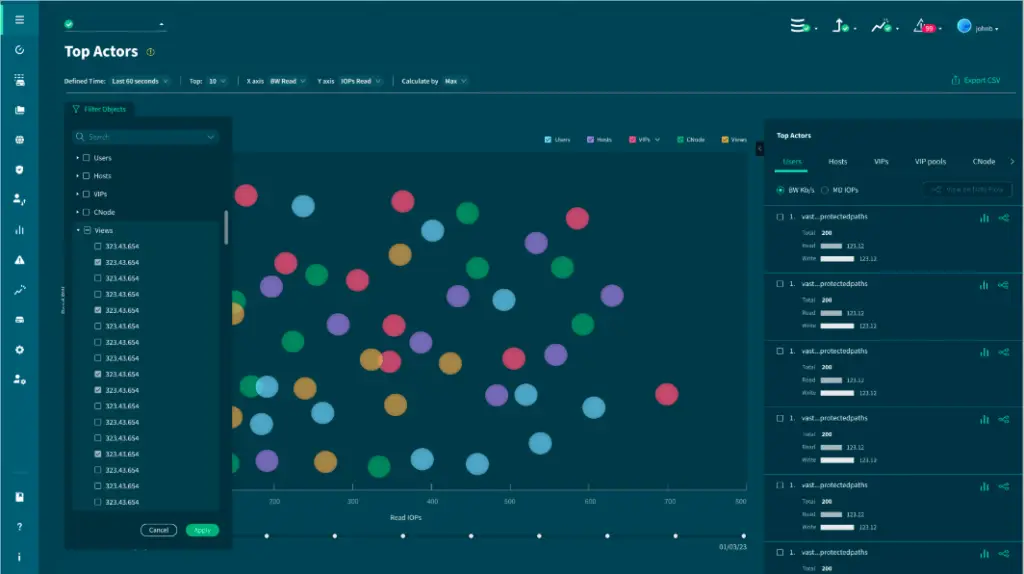Toggle the CNode legend checkbox above the chart
Screen dimensions: 1024x574
681,140
